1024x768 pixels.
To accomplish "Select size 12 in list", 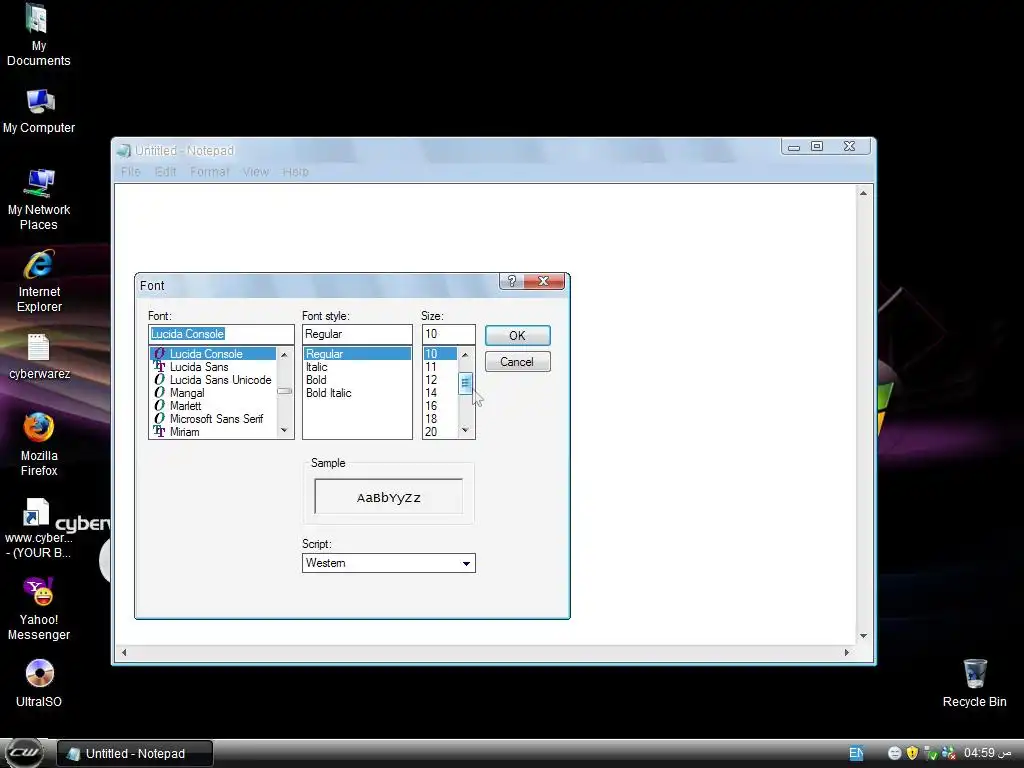I will [x=440, y=379].
